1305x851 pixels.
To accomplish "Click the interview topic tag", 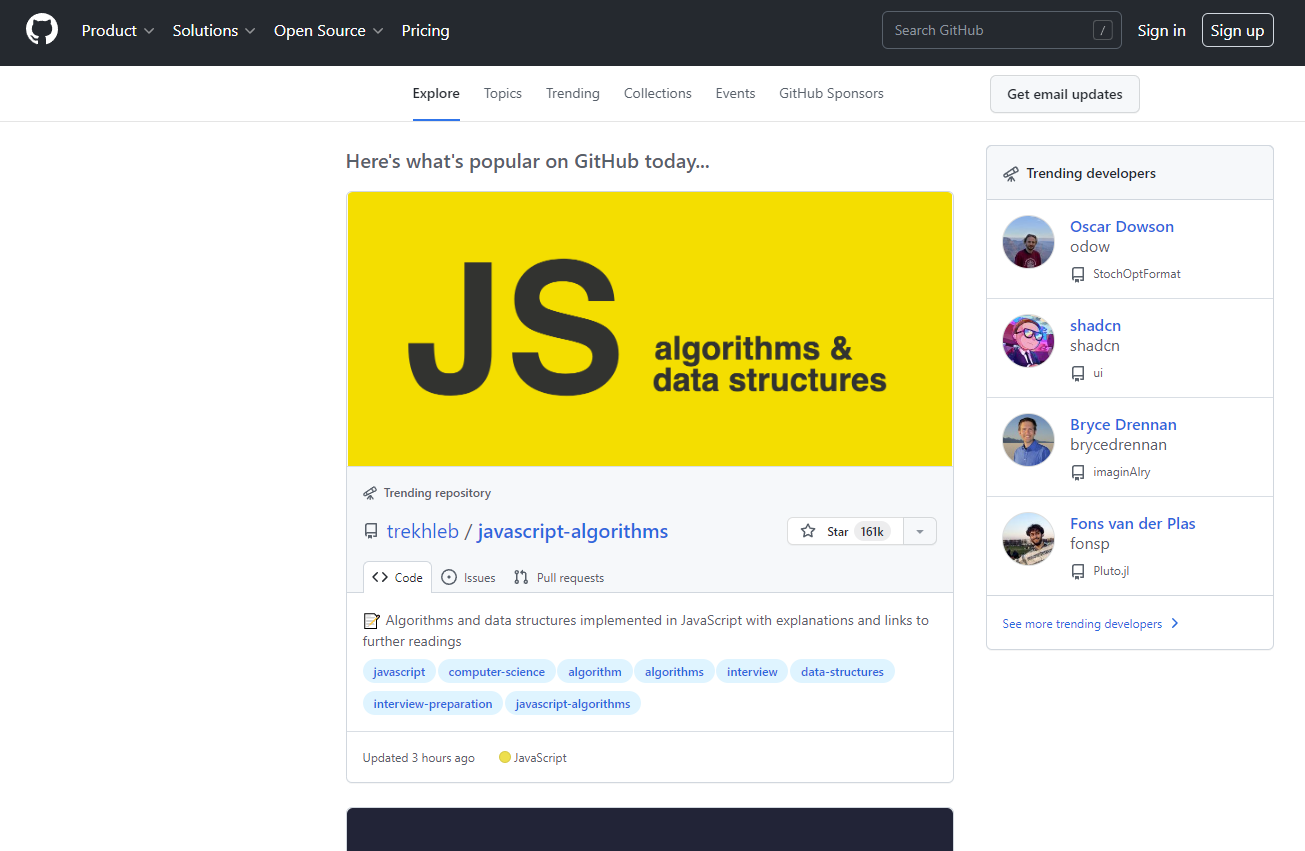I will coord(752,672).
